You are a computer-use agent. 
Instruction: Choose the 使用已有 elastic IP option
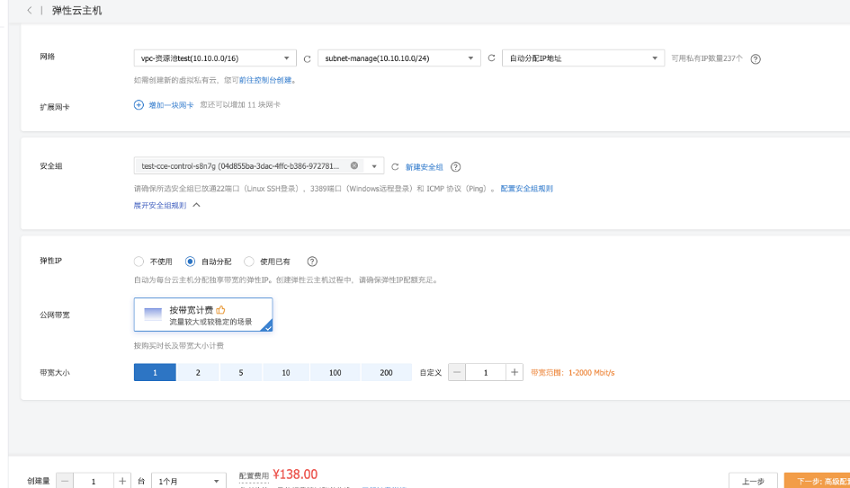point(249,261)
